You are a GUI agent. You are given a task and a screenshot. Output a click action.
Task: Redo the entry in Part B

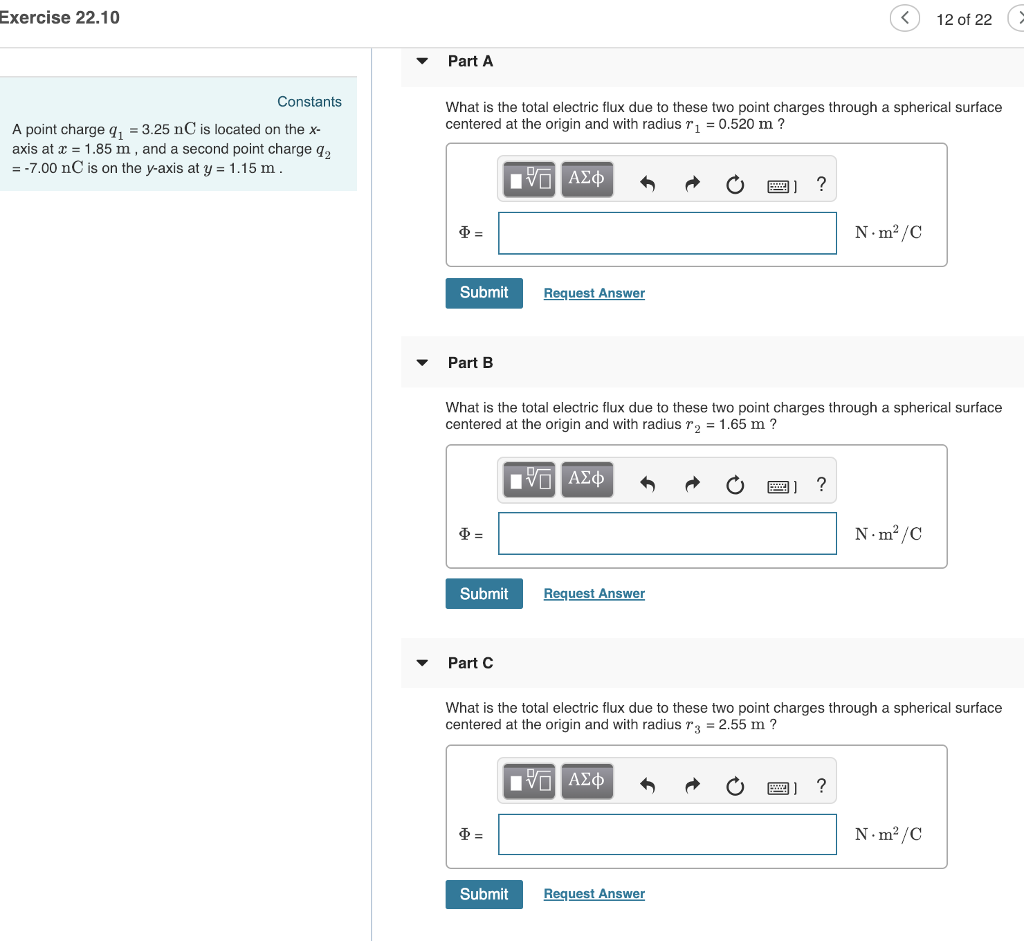(692, 485)
